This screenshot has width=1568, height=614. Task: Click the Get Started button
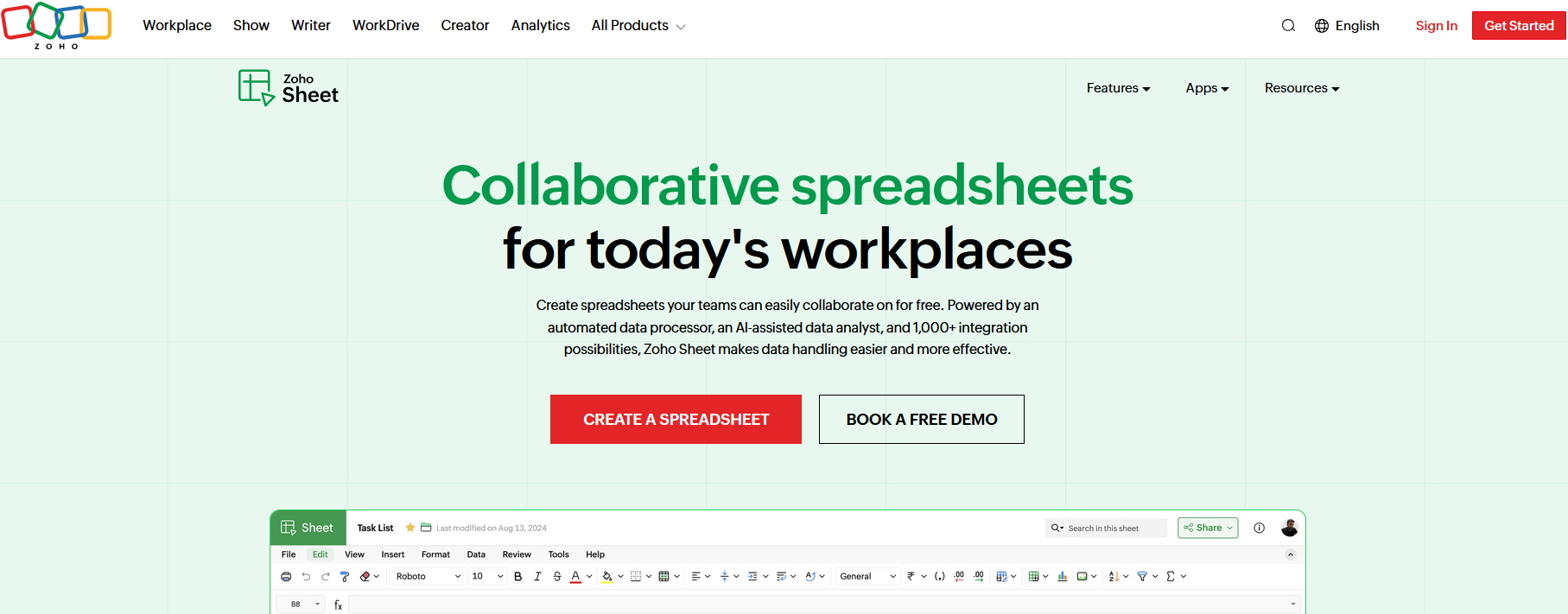[x=1519, y=26]
